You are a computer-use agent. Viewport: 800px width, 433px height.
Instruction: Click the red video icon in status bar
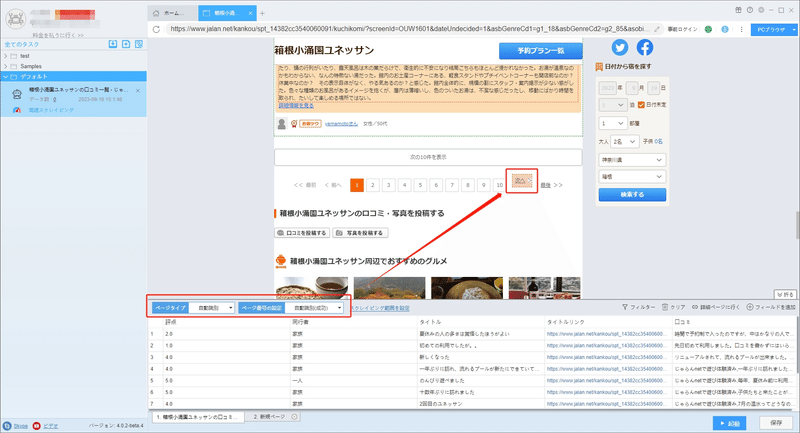click(x=36, y=426)
